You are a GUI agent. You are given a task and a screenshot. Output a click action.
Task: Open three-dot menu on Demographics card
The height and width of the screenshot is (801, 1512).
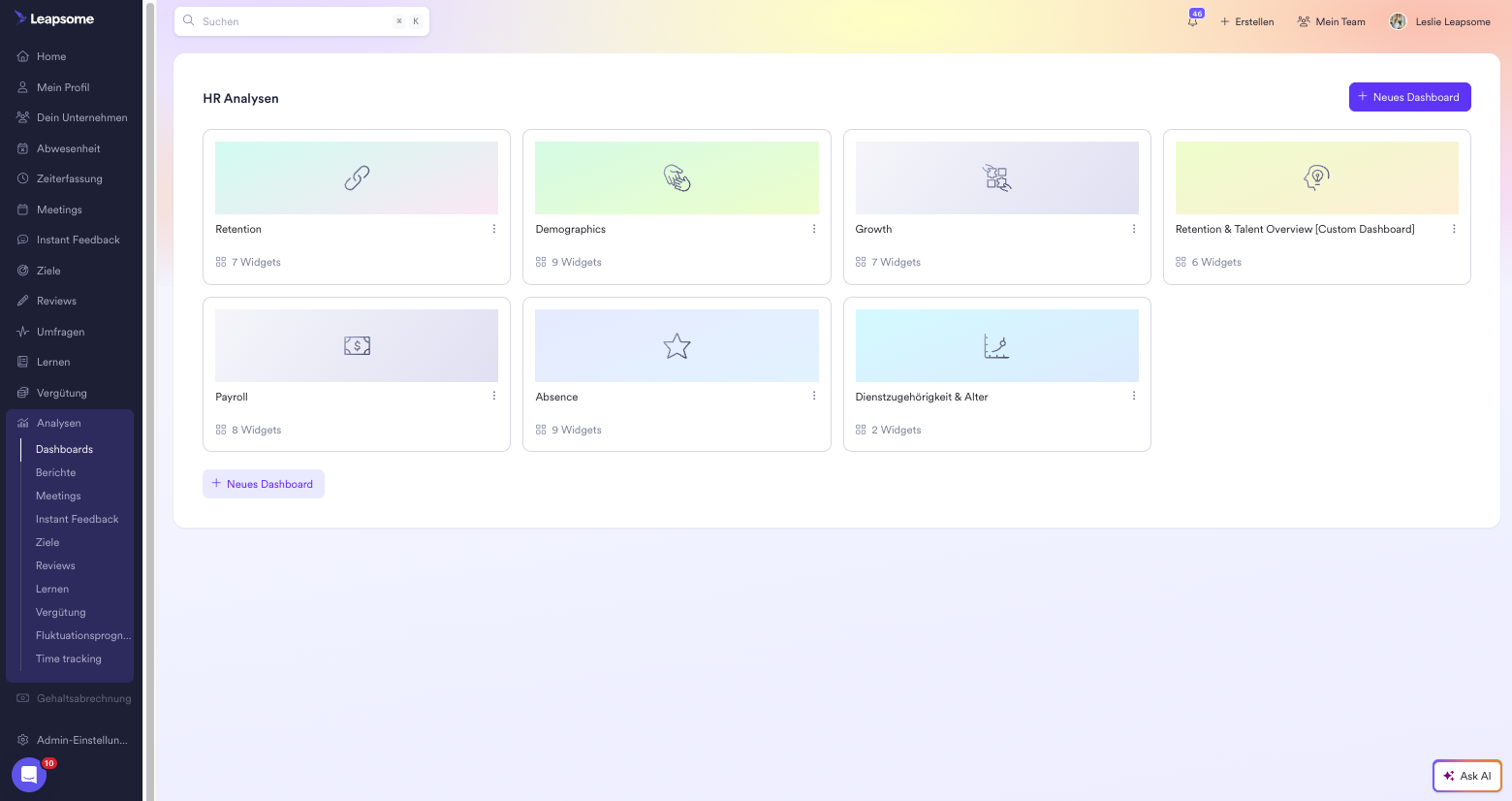coord(814,229)
